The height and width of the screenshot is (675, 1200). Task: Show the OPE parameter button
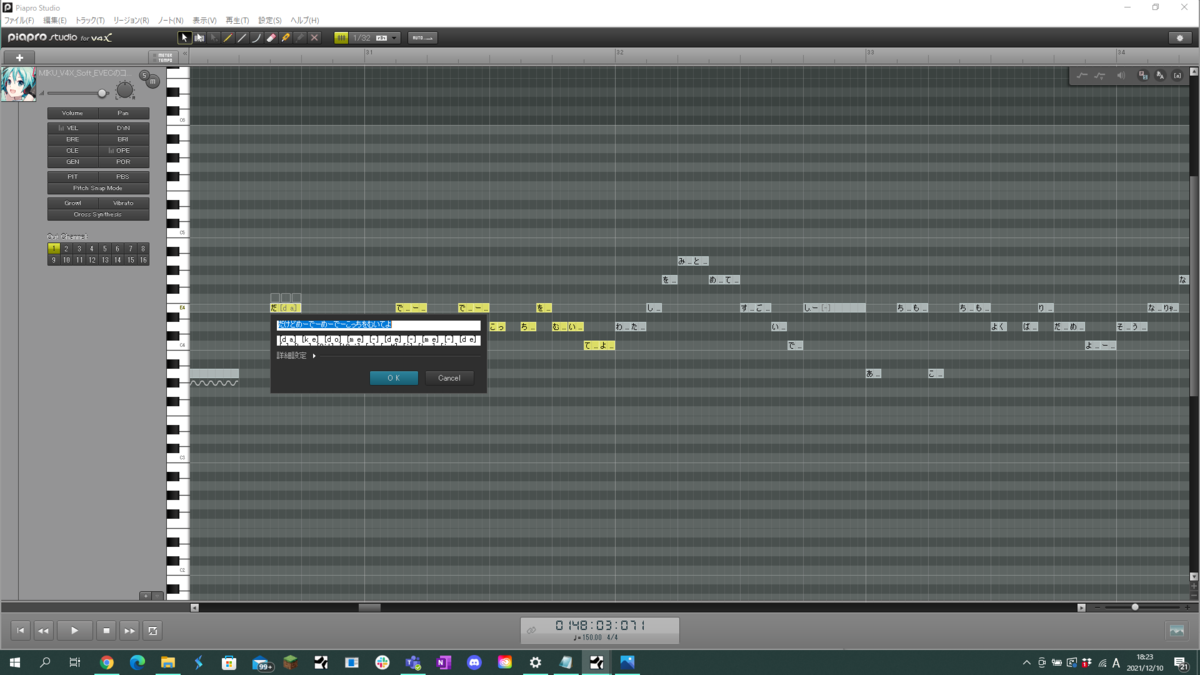(x=123, y=150)
